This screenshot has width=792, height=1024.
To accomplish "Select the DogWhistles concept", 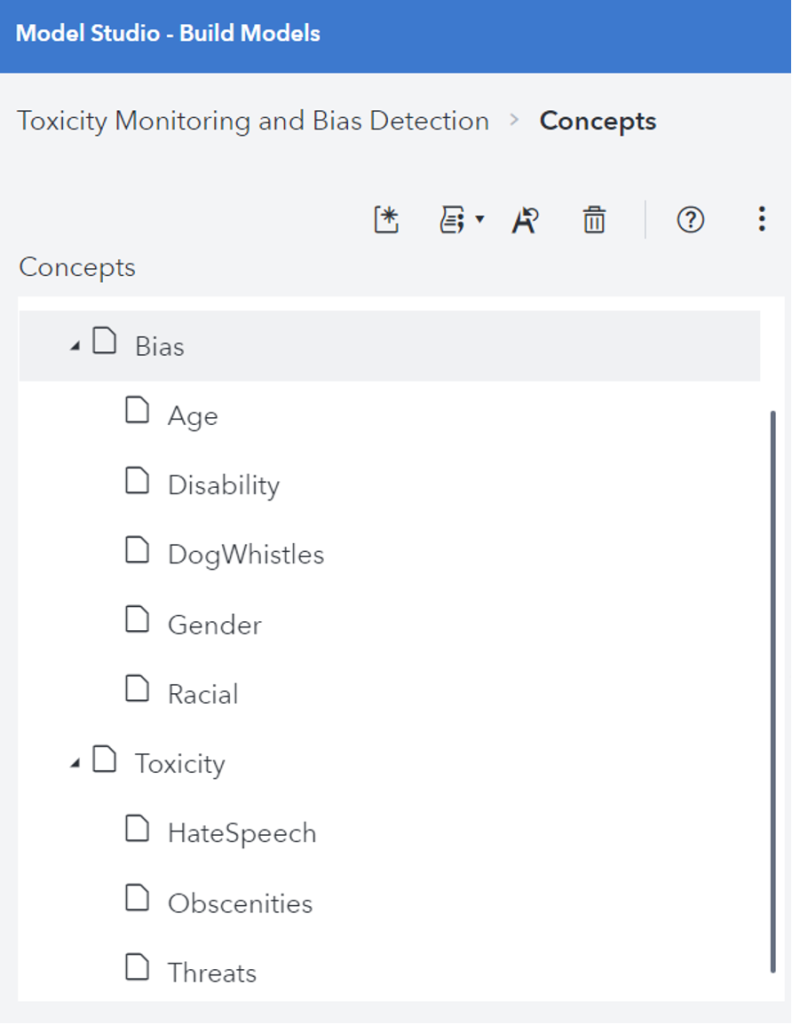I will (245, 555).
